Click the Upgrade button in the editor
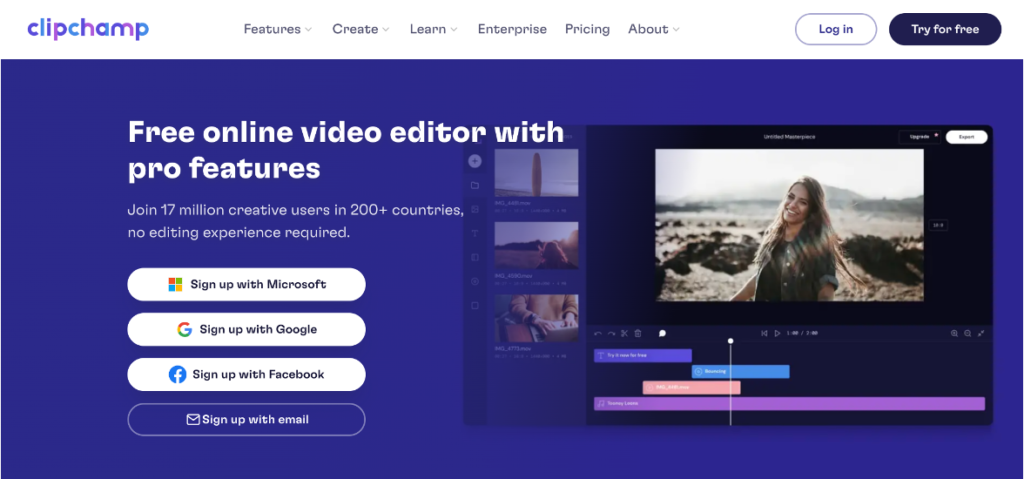1024x479 pixels. (919, 137)
